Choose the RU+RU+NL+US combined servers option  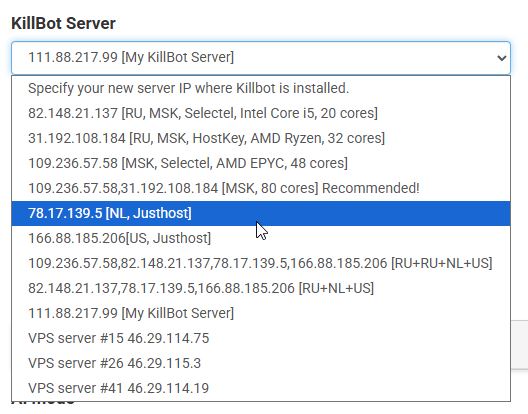click(x=261, y=263)
